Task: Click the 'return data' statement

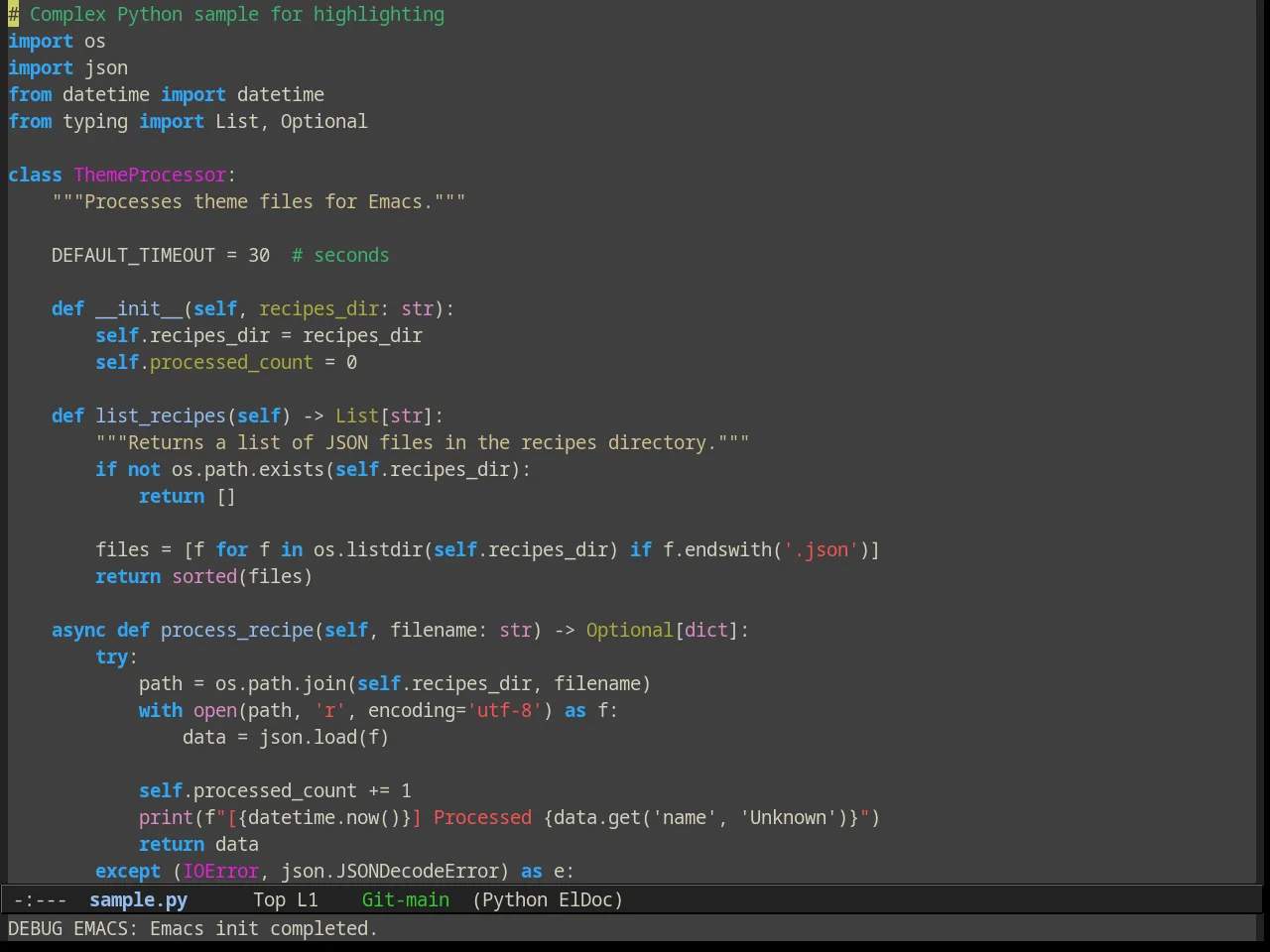Action: (x=198, y=844)
